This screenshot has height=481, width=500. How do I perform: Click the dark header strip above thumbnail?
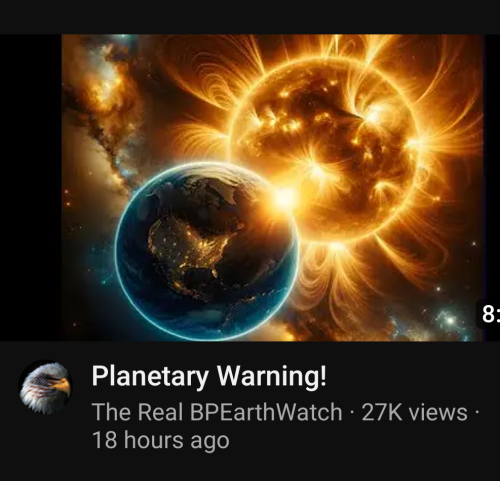[250, 17]
